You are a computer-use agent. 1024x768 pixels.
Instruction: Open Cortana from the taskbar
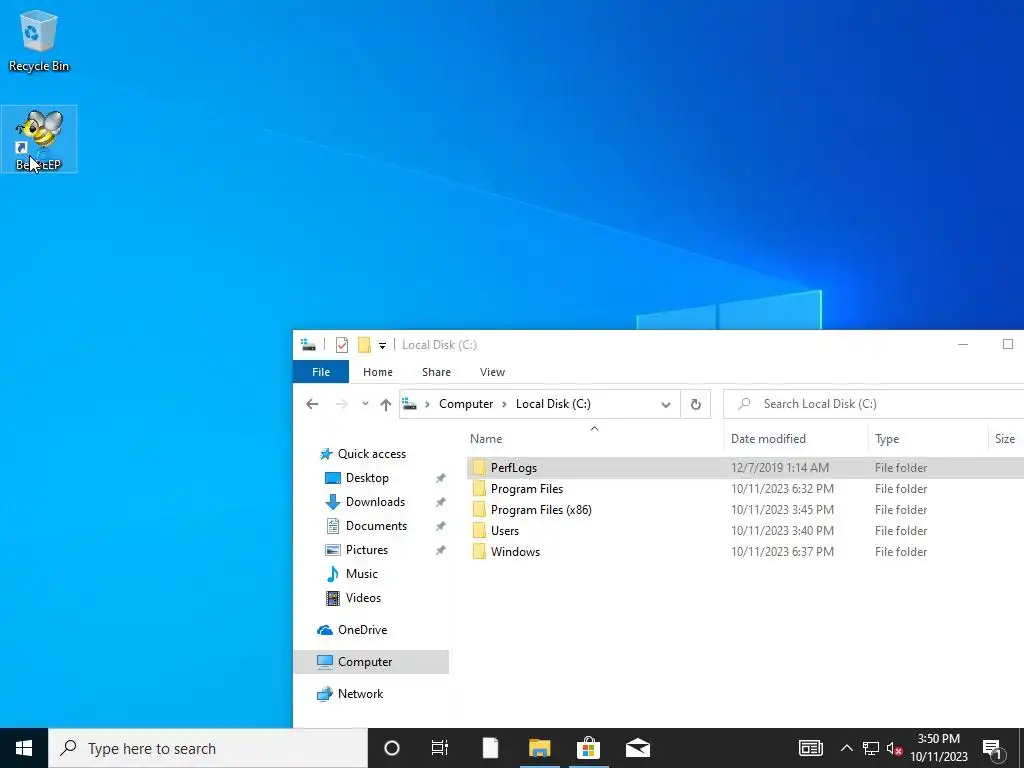[392, 748]
